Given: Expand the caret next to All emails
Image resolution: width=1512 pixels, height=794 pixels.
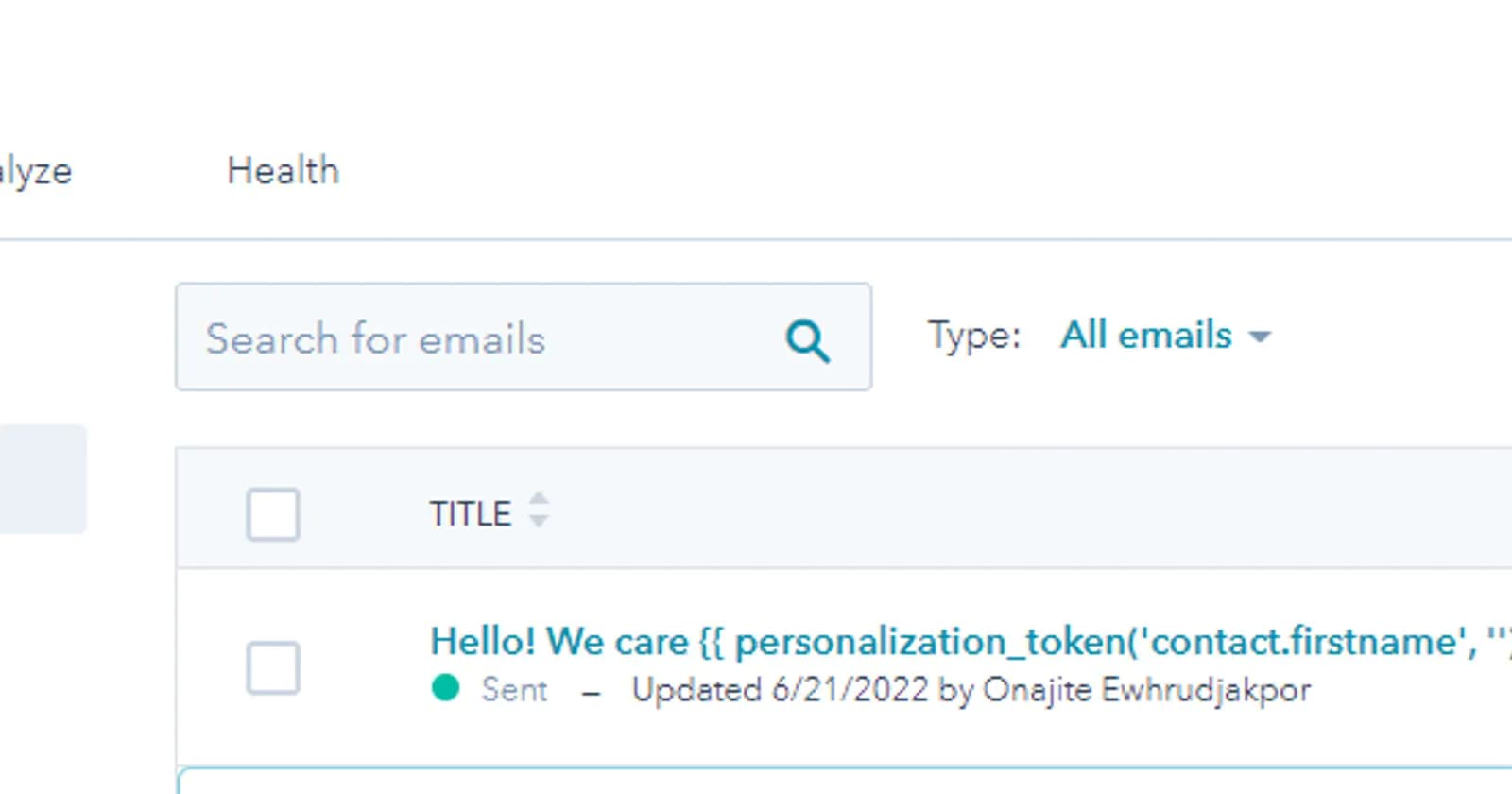Looking at the screenshot, I should (x=1260, y=337).
